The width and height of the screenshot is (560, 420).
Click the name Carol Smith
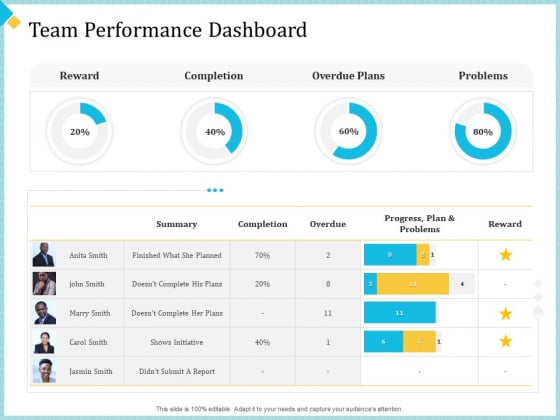pyautogui.click(x=88, y=342)
